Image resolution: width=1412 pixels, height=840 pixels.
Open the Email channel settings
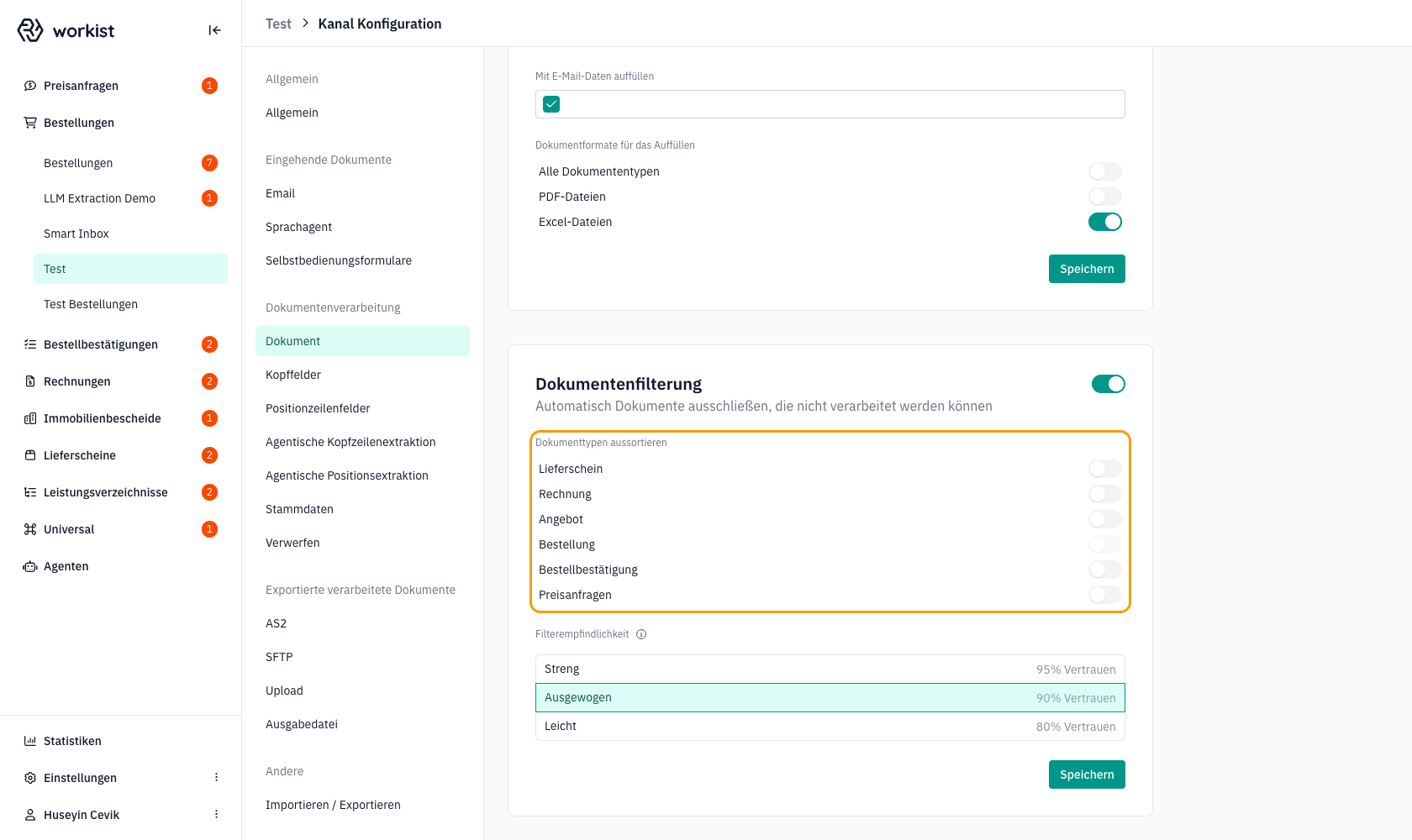[362, 193]
